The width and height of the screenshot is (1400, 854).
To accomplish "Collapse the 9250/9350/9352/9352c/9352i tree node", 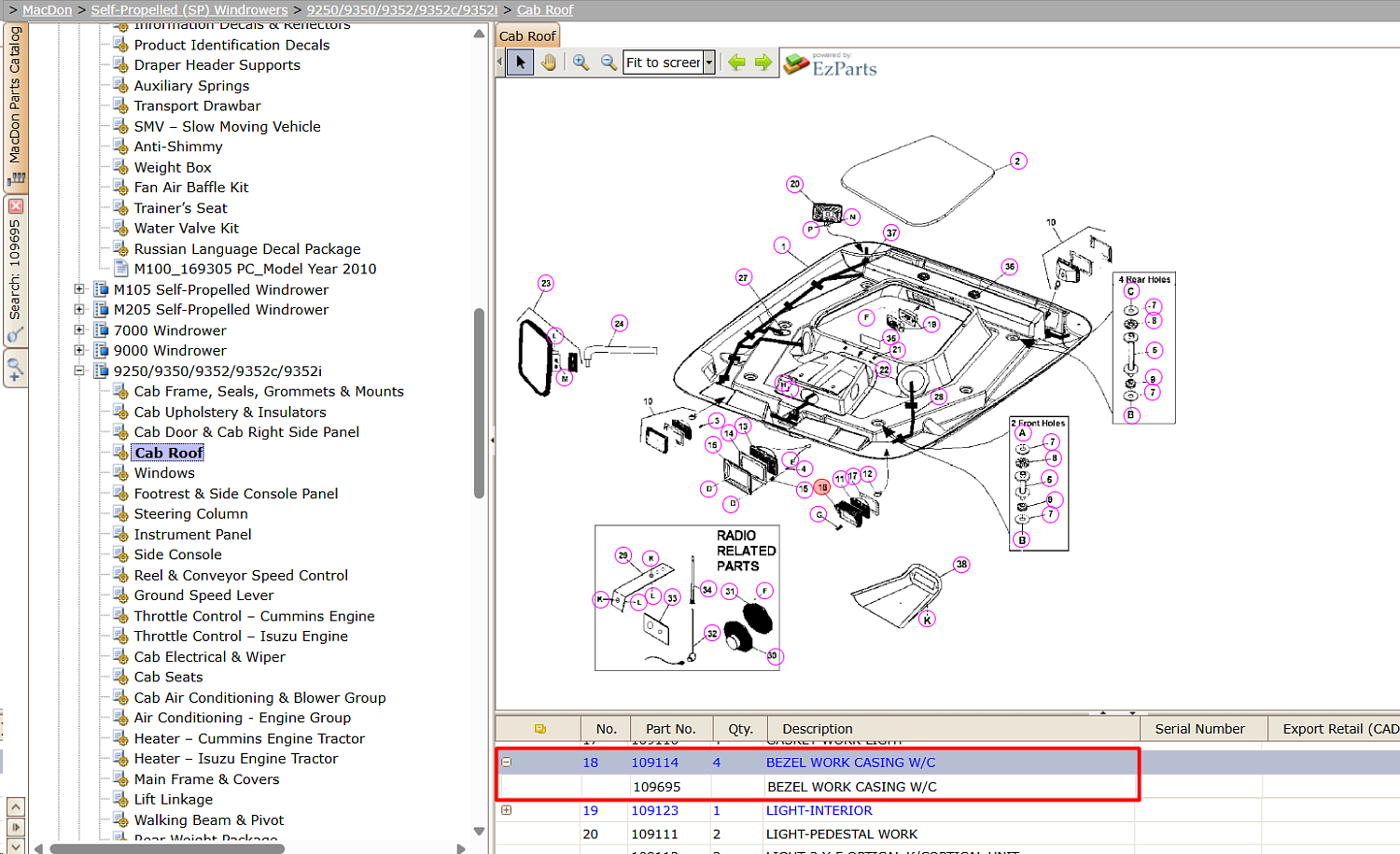I will point(79,371).
